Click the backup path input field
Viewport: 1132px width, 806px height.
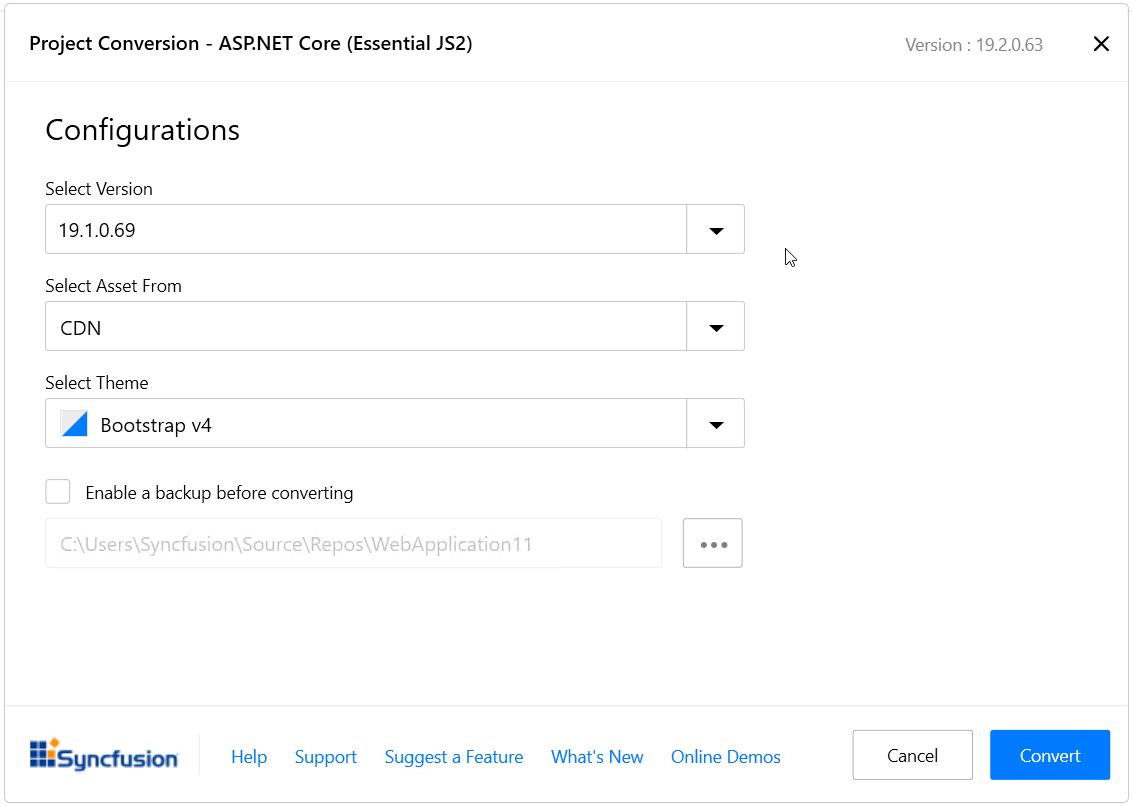(x=354, y=543)
